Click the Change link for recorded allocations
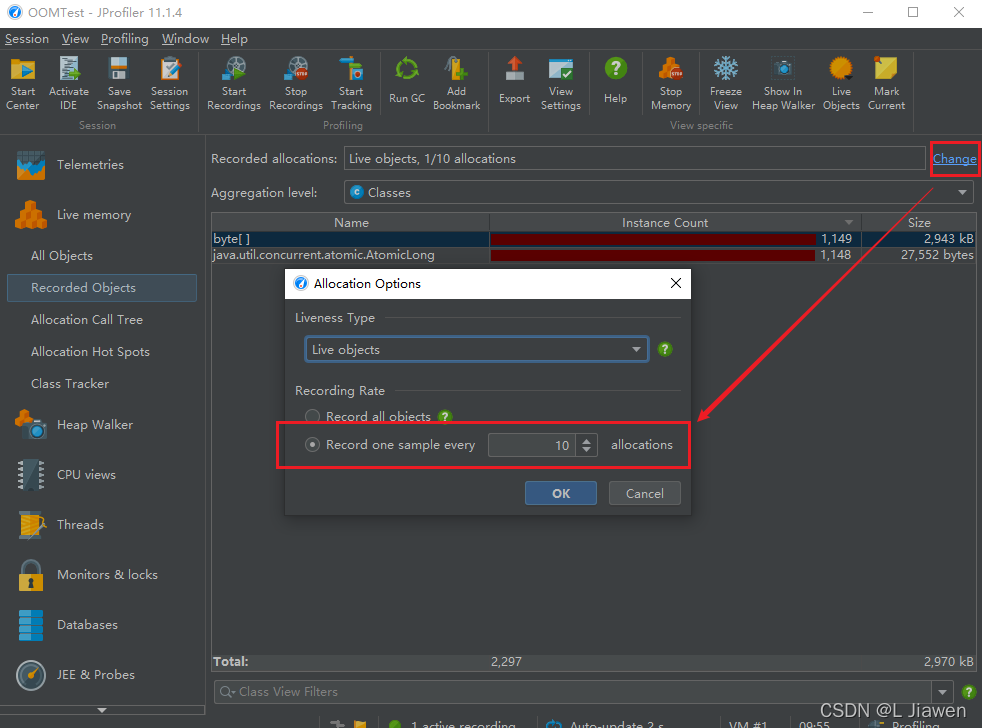 coord(954,159)
